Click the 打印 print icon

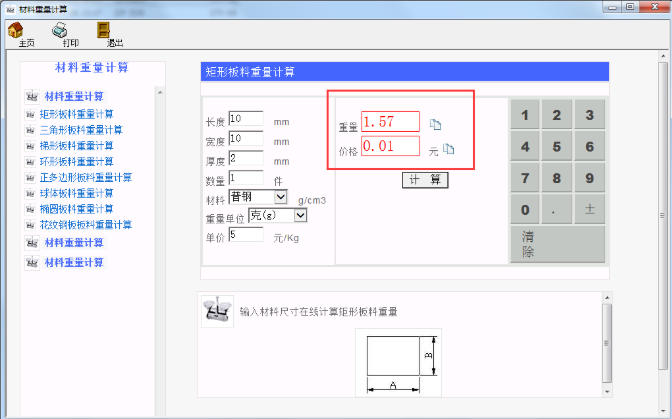pyautogui.click(x=60, y=30)
